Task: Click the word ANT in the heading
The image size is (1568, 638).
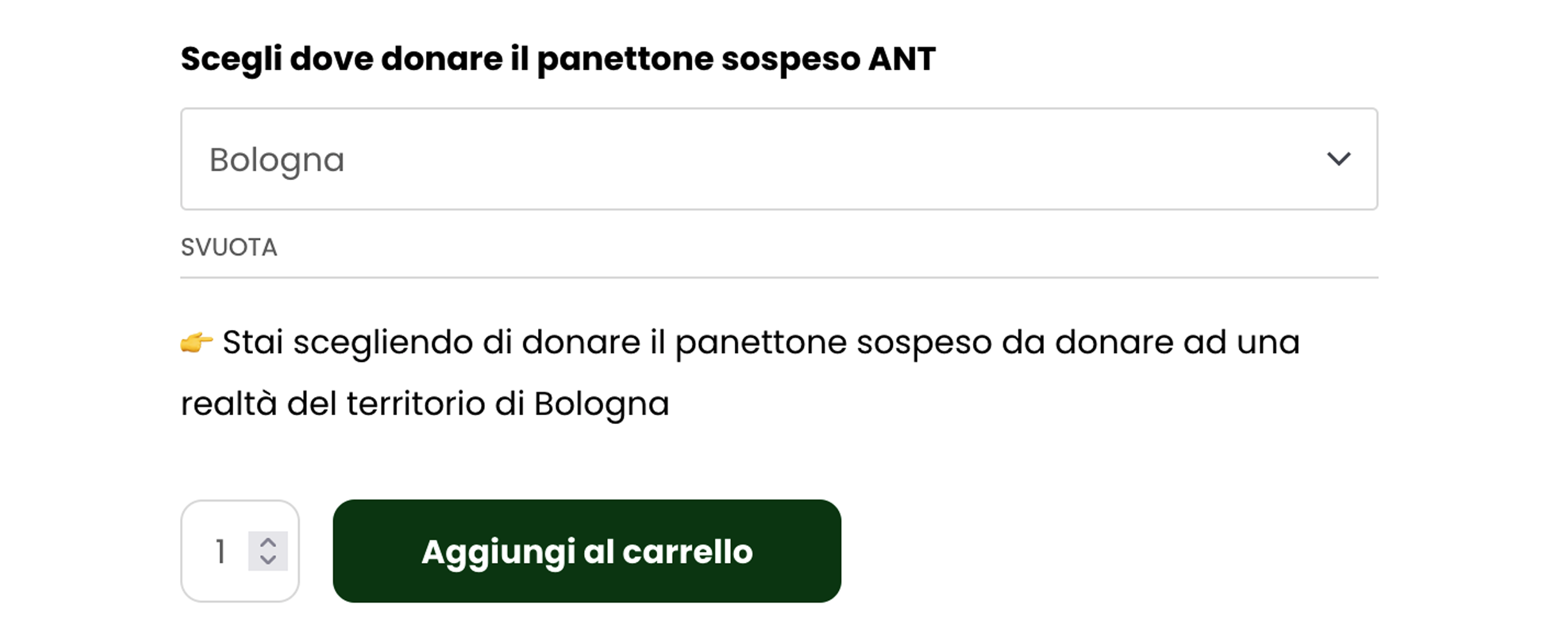Action: [901, 59]
